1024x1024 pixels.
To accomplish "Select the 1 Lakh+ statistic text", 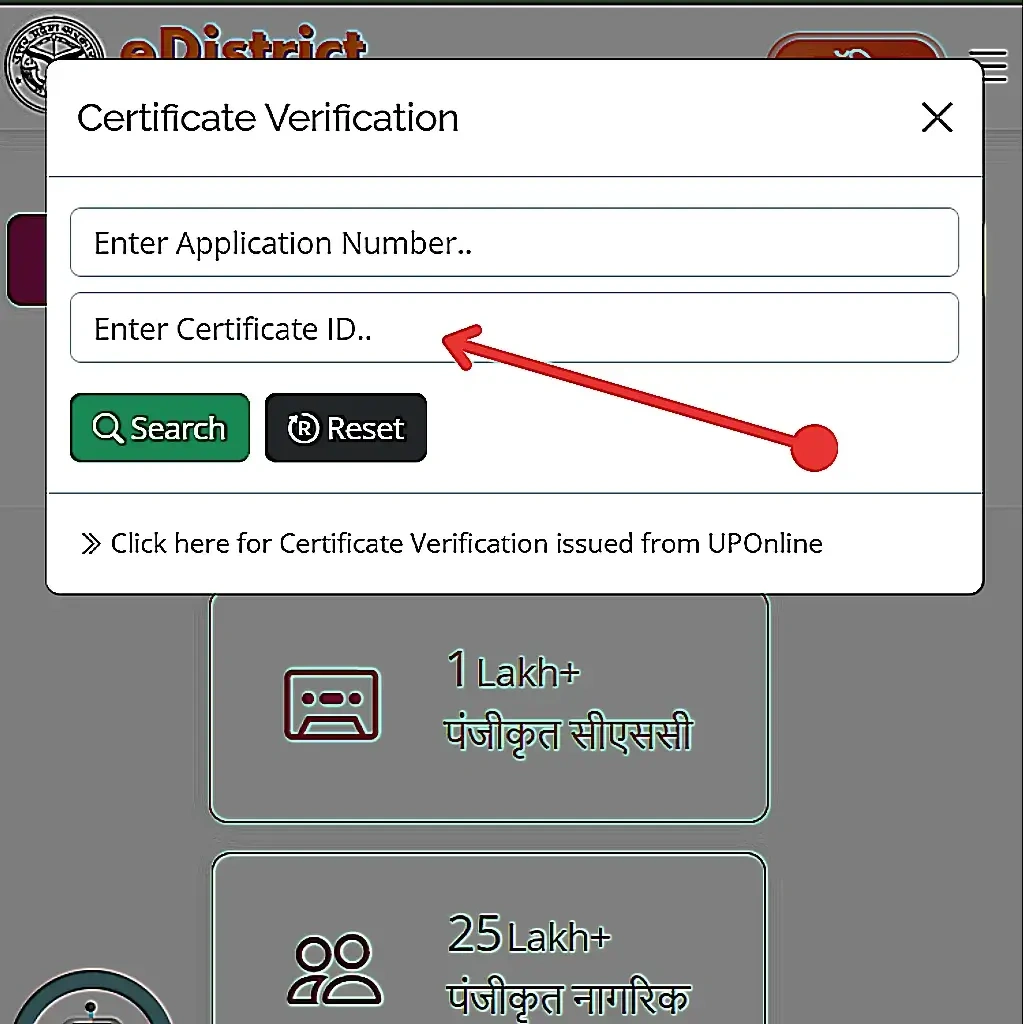I will [x=513, y=672].
